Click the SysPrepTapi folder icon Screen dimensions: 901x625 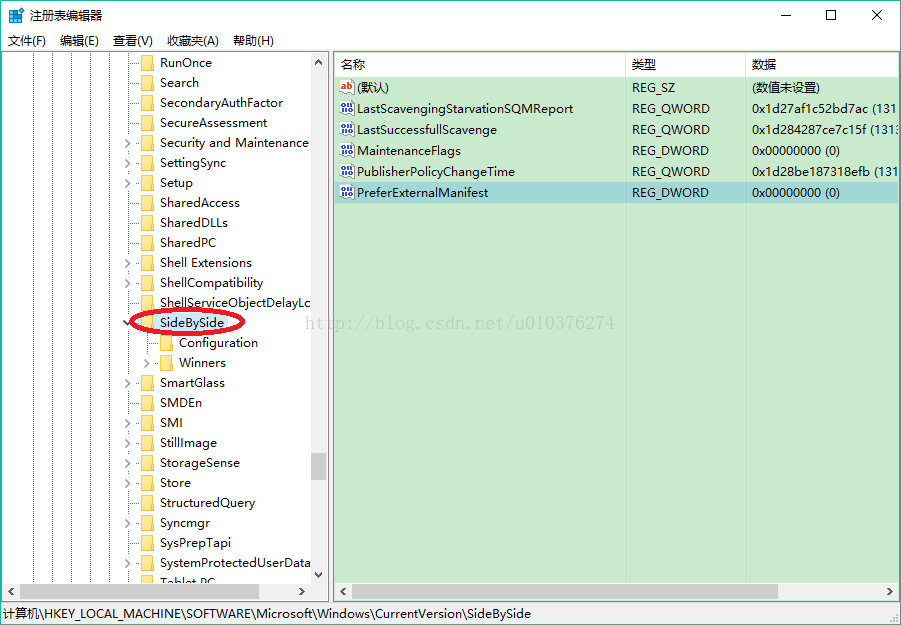pyautogui.click(x=148, y=543)
